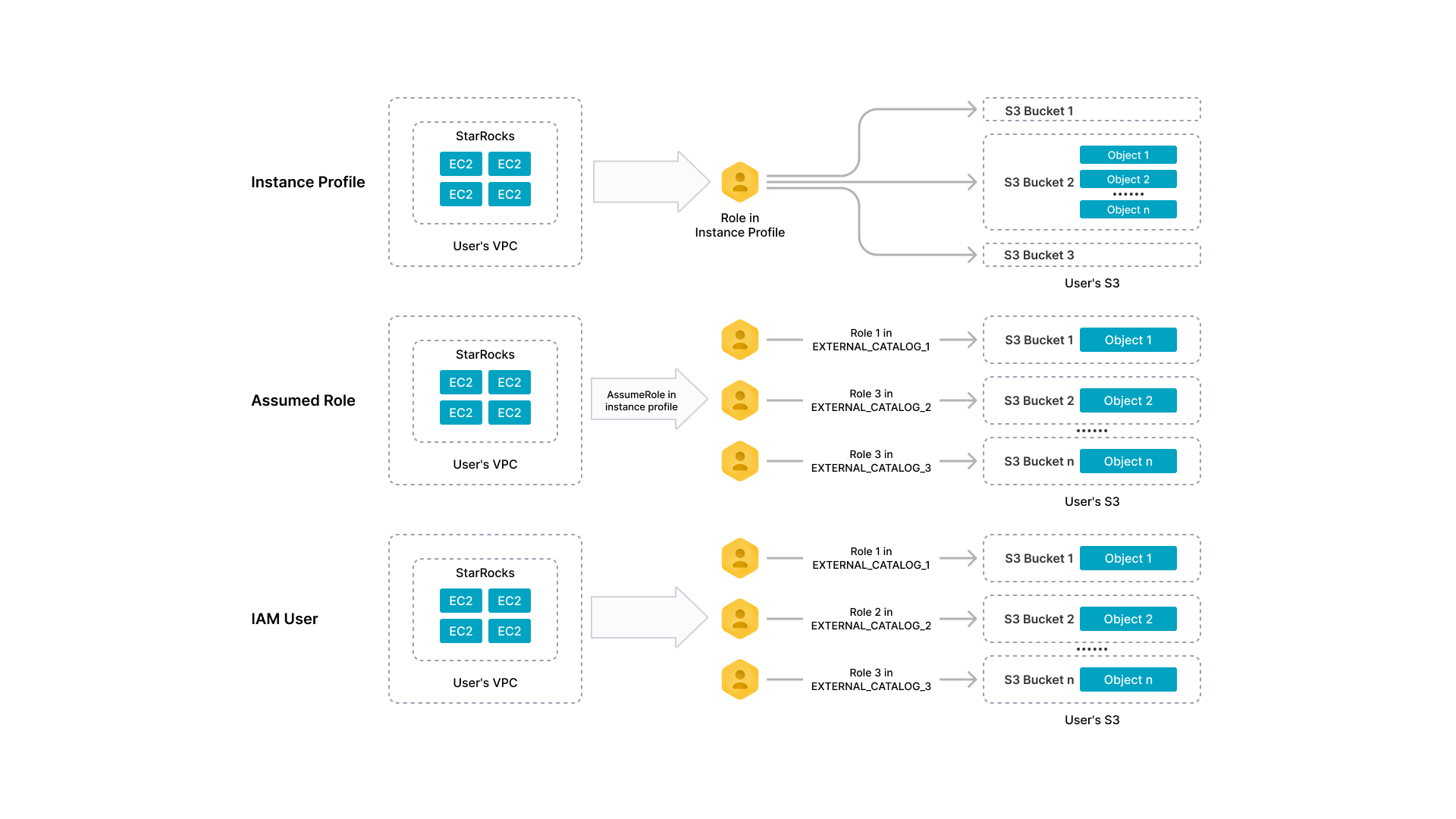This screenshot has height=819, width=1456.
Task: Select S3 Bucket 3 box in Instance Profile row
Action: click(x=1091, y=255)
